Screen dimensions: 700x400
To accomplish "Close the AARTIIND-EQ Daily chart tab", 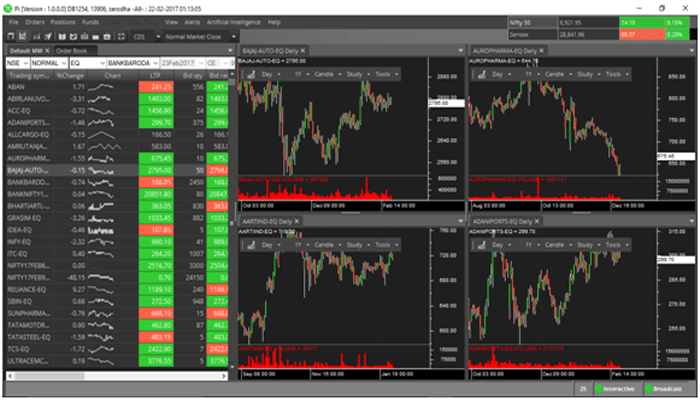I will [x=296, y=221].
